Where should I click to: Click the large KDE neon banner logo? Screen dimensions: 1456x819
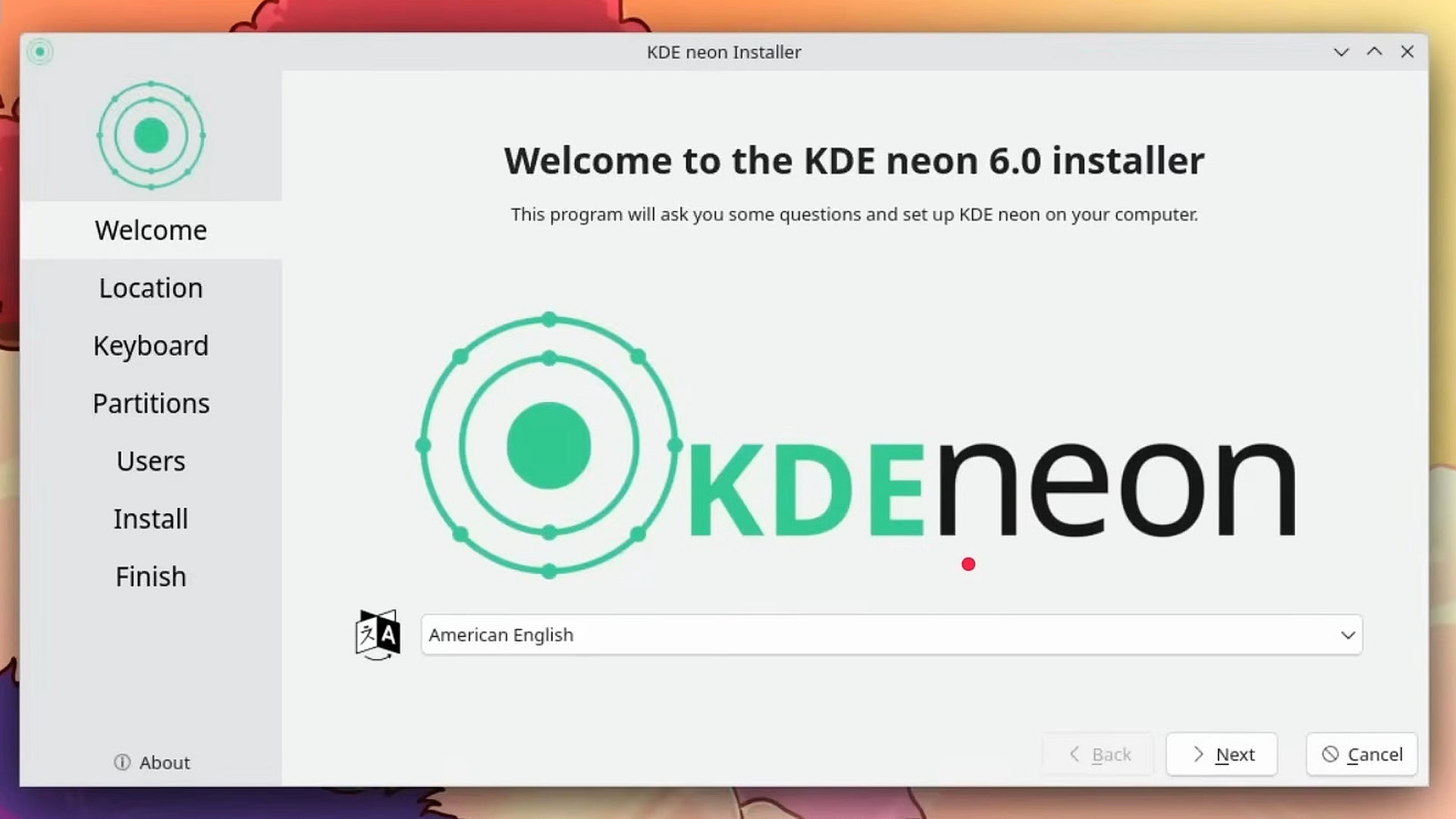tap(855, 444)
